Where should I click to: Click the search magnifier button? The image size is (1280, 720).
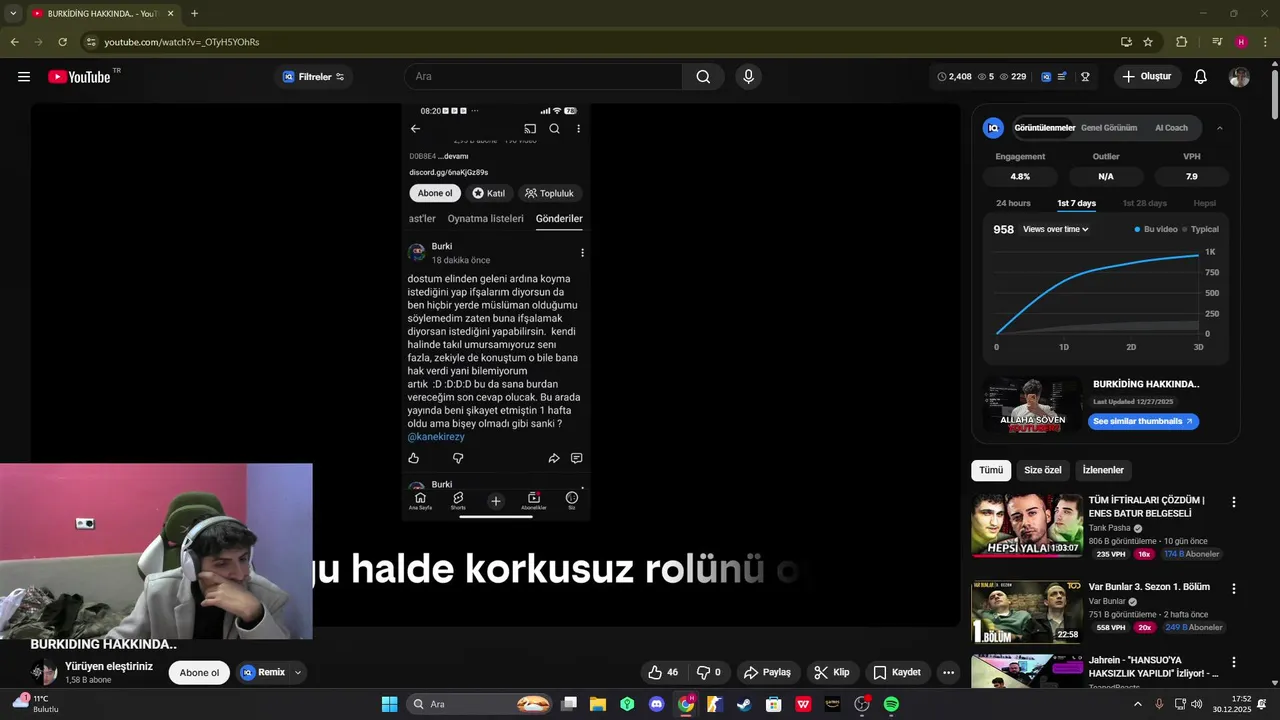click(x=703, y=77)
